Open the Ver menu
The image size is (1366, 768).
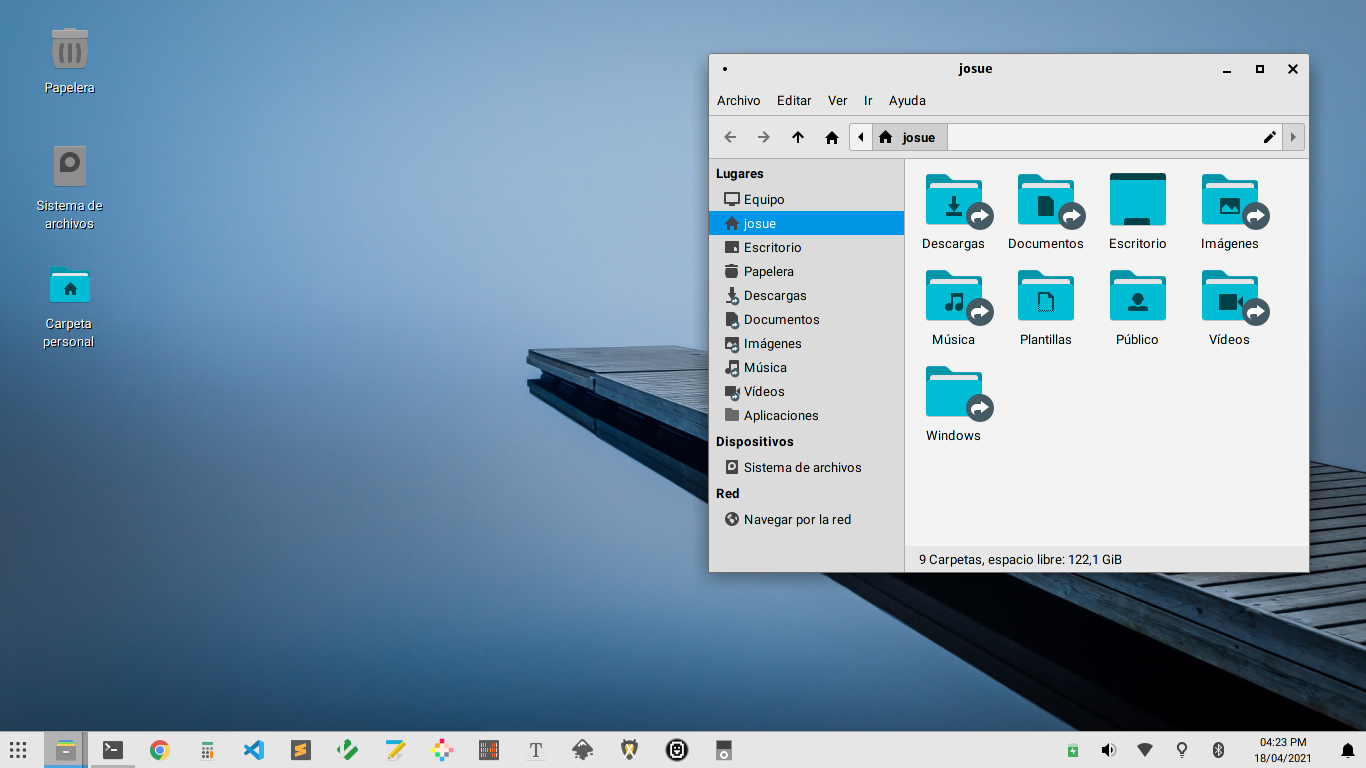coord(838,101)
